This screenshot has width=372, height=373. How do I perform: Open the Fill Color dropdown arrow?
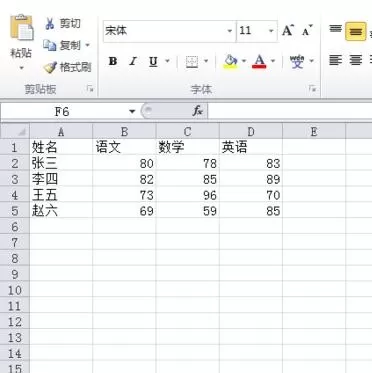click(x=244, y=61)
